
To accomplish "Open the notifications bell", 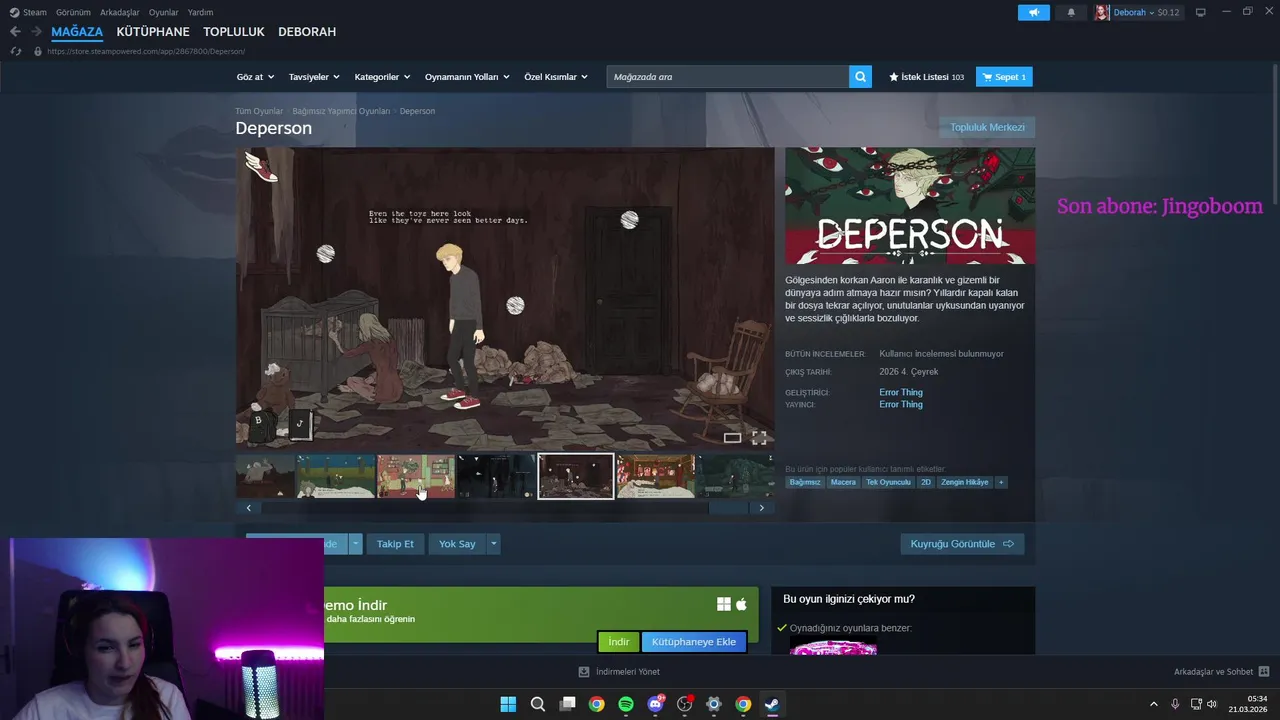I will (x=1071, y=12).
